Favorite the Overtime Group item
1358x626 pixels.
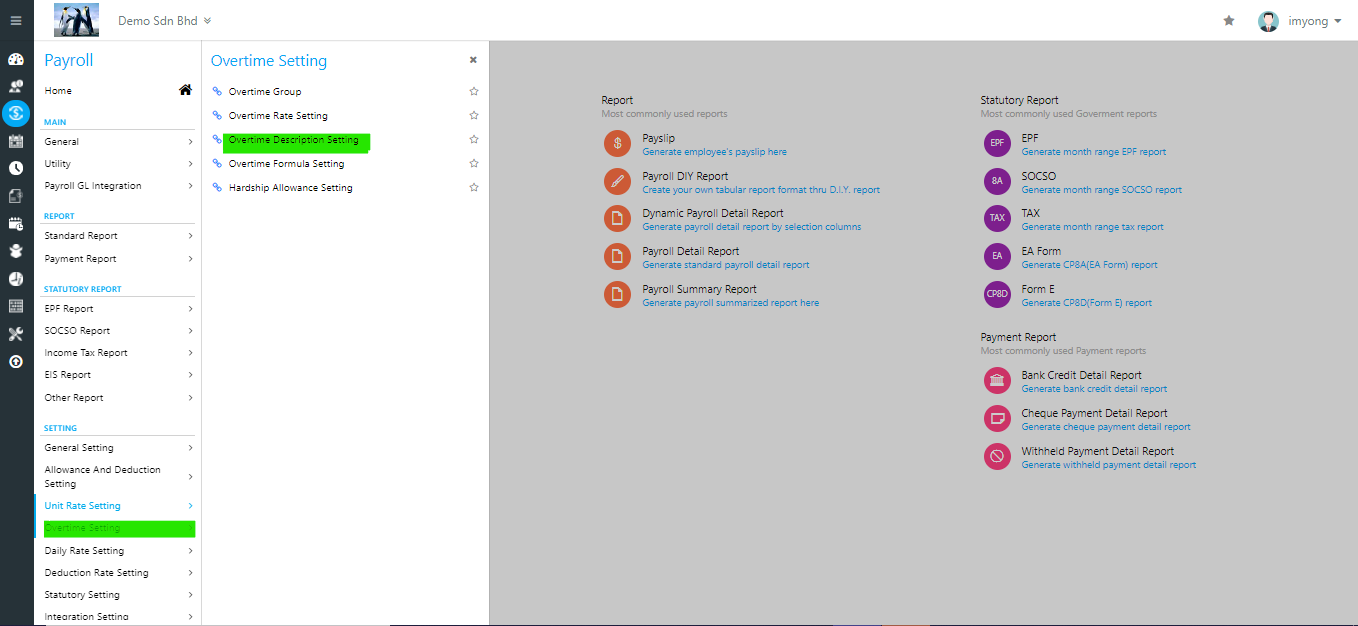click(x=474, y=91)
